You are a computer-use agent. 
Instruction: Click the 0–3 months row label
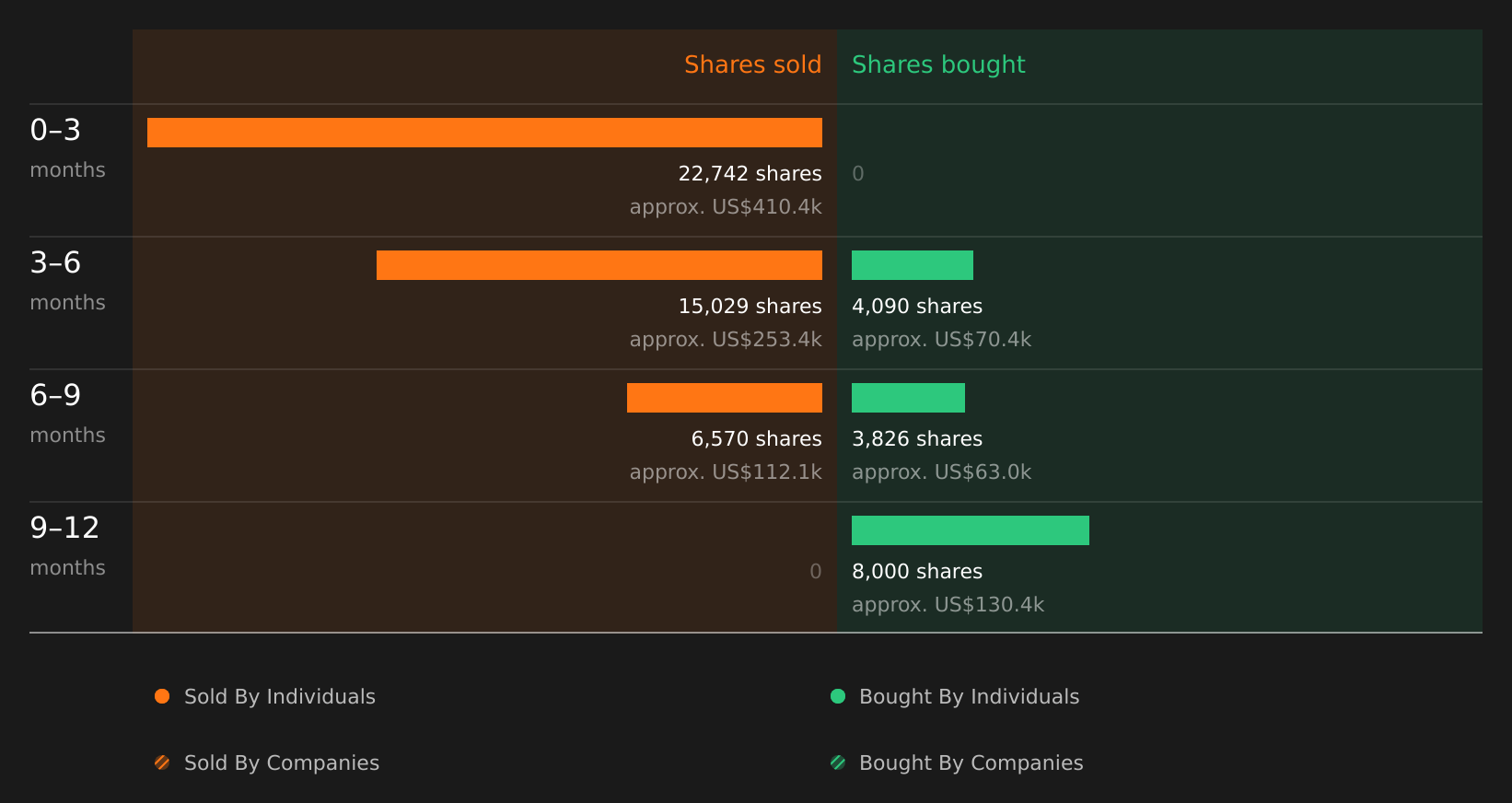pyautogui.click(x=67, y=148)
